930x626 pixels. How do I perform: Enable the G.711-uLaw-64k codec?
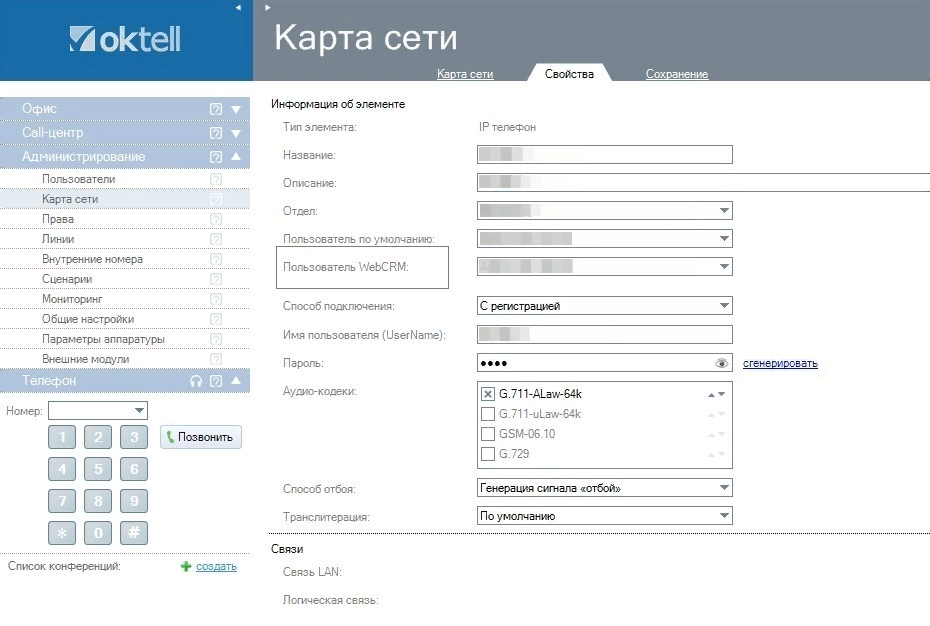pyautogui.click(x=487, y=413)
